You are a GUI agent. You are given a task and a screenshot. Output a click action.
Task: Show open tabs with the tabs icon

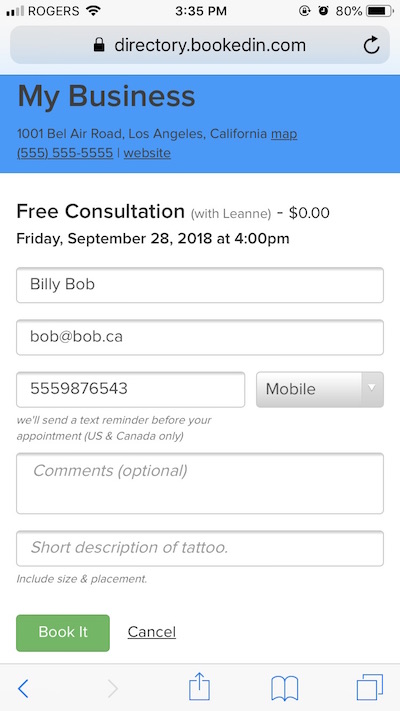tap(370, 687)
